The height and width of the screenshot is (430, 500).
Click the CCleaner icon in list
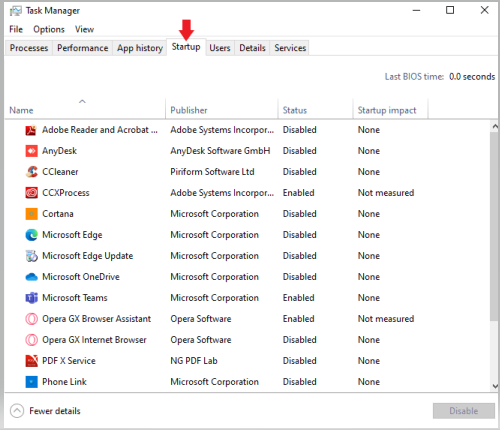[31, 172]
